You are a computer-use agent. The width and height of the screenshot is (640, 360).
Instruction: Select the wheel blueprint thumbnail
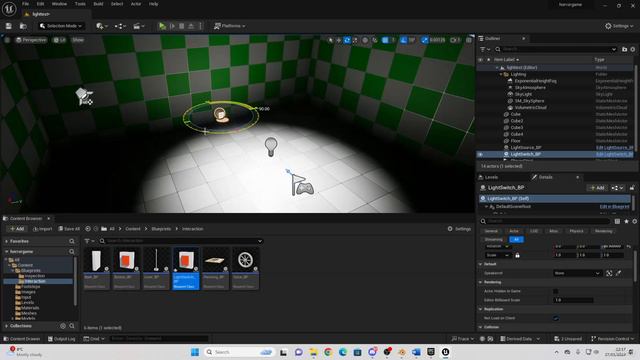click(245, 260)
